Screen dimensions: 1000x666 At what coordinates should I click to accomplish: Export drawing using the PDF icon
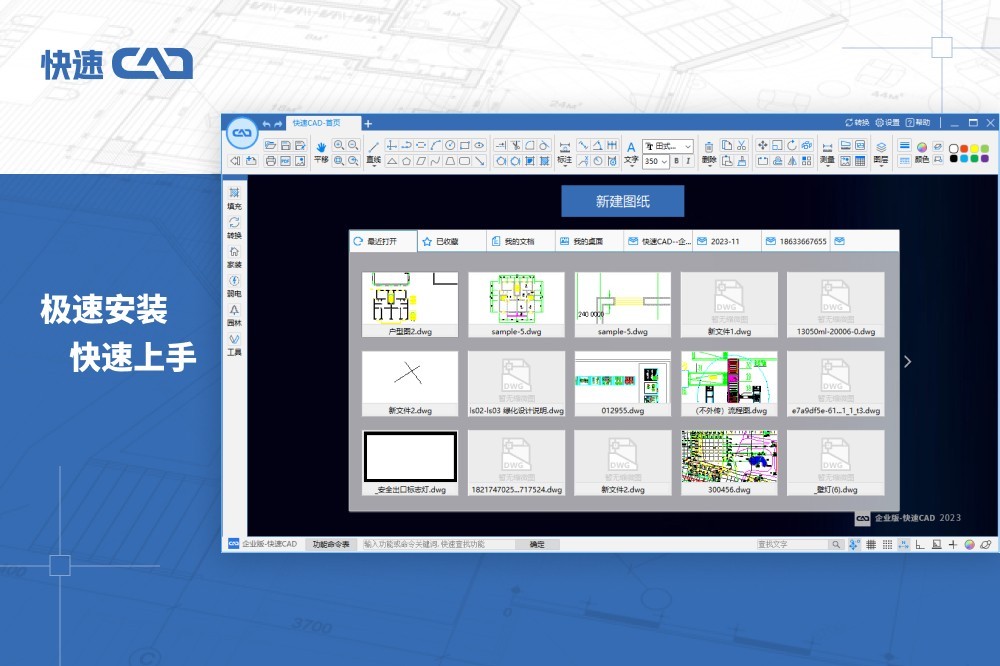(x=285, y=161)
